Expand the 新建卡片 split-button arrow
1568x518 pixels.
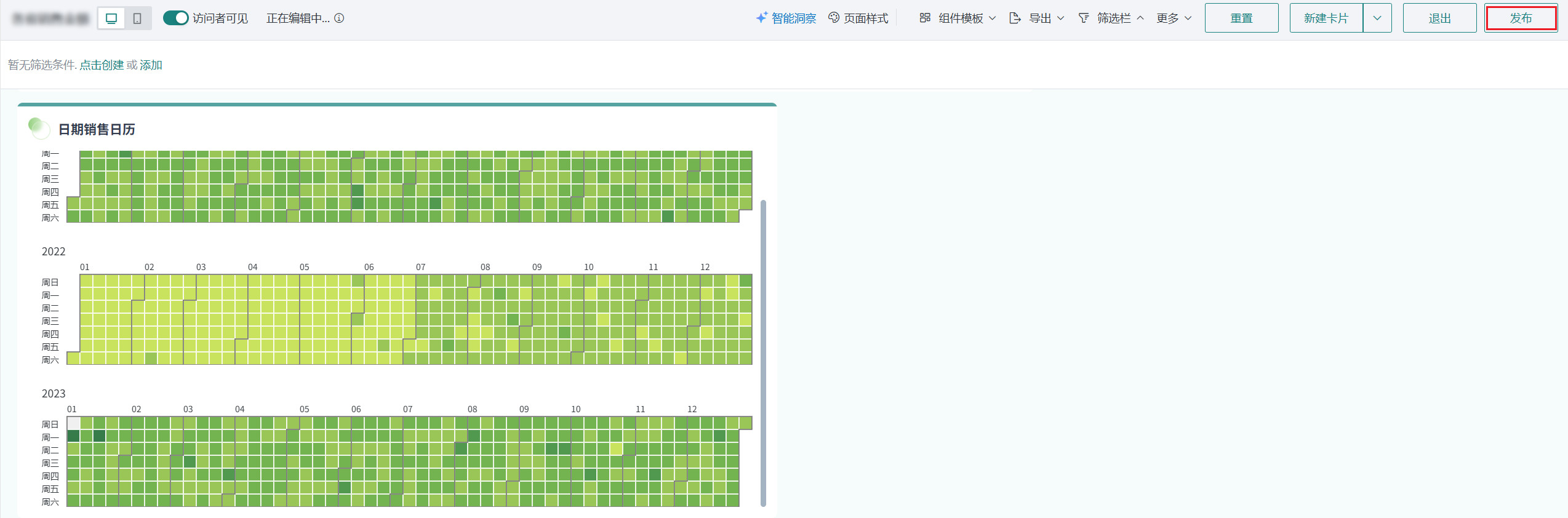[x=1377, y=18]
